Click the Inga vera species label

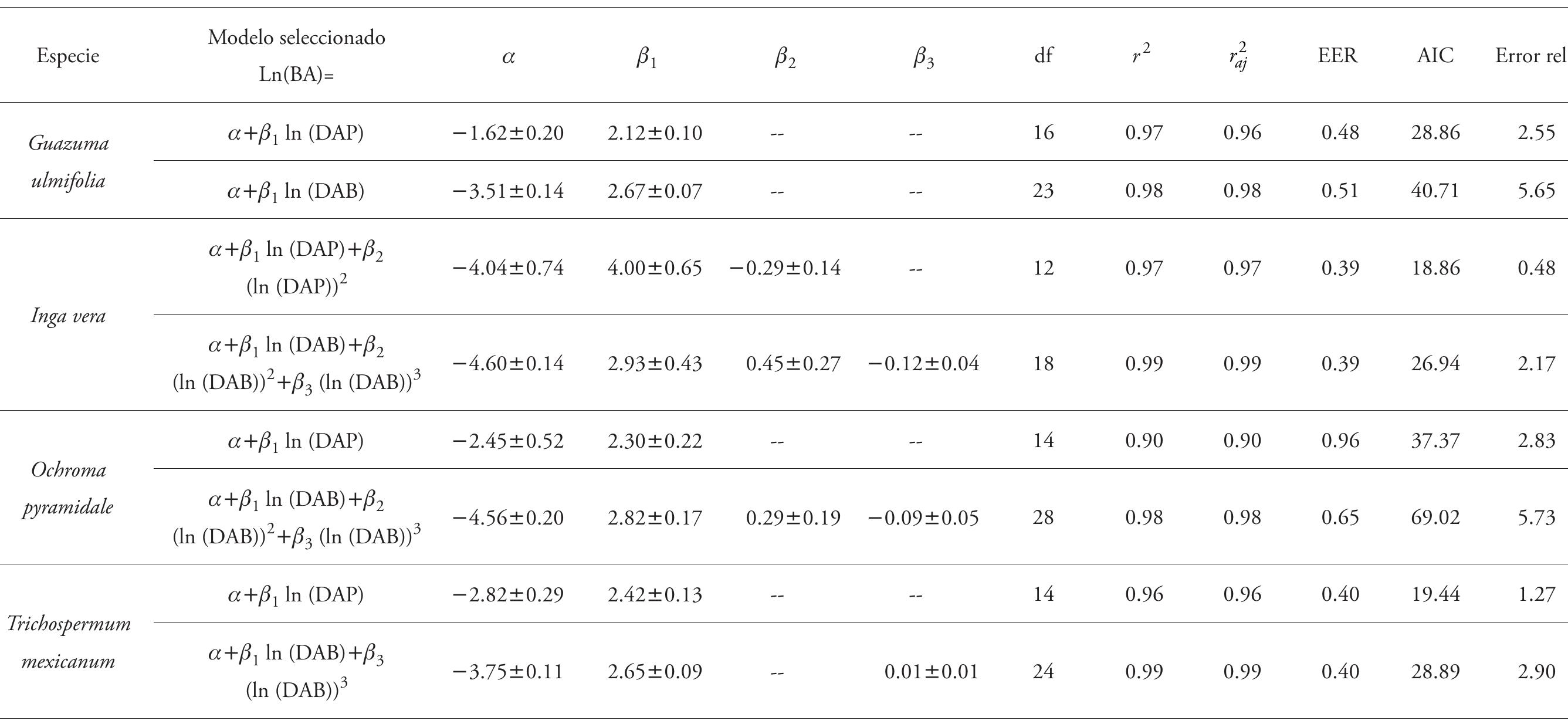[x=68, y=316]
